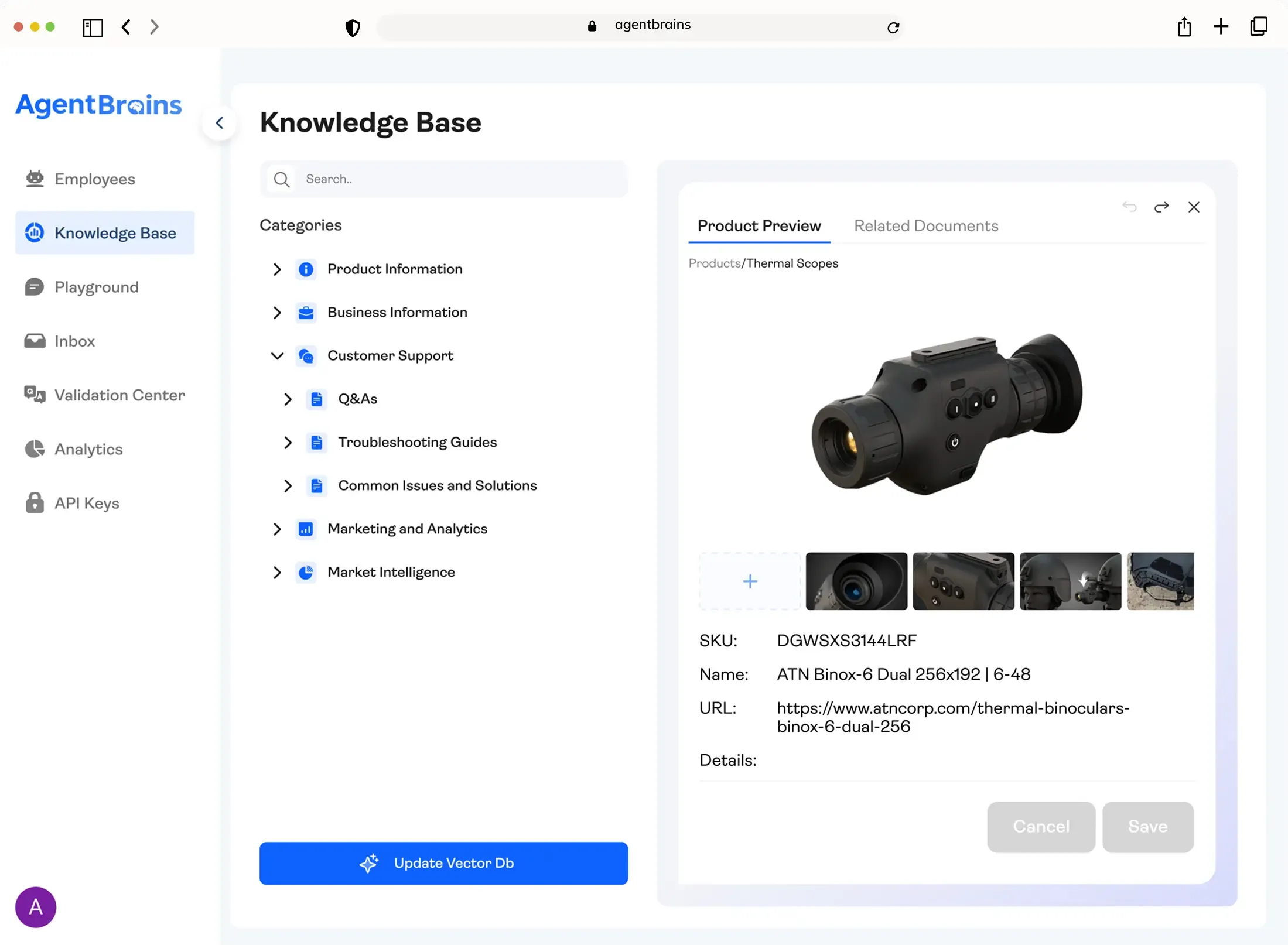
Task: Expand Common Issues and Solutions
Action: (288, 486)
